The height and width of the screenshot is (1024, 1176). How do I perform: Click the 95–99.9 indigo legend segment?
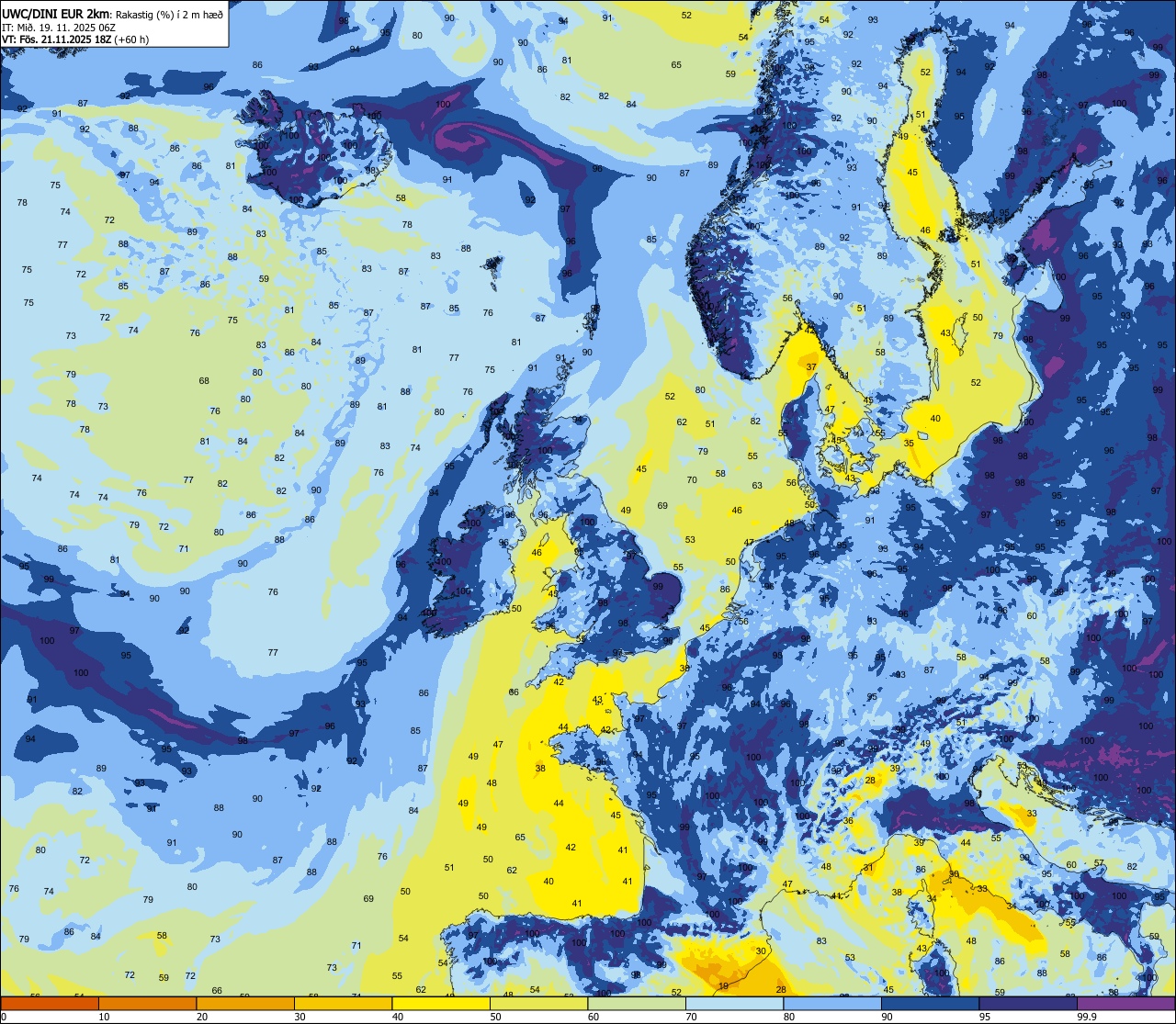pyautogui.click(x=1028, y=1003)
